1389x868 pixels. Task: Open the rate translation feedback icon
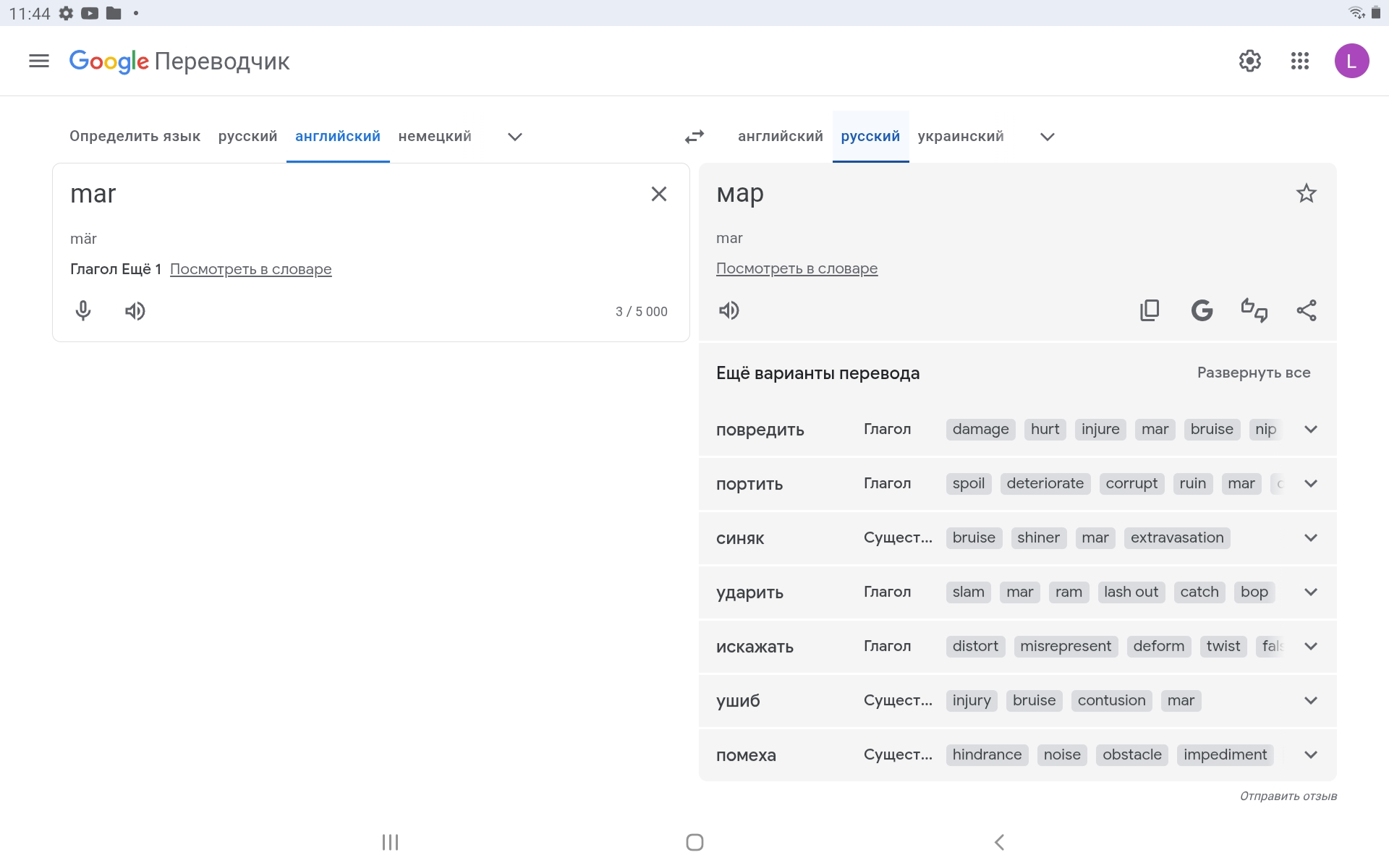(1254, 310)
